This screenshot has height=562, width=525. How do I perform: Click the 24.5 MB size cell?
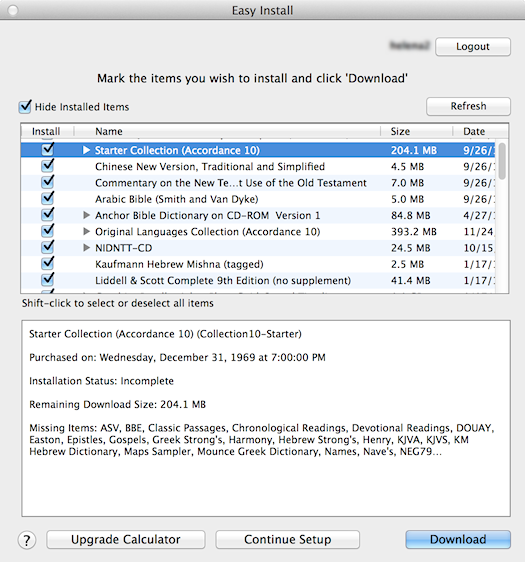click(410, 248)
